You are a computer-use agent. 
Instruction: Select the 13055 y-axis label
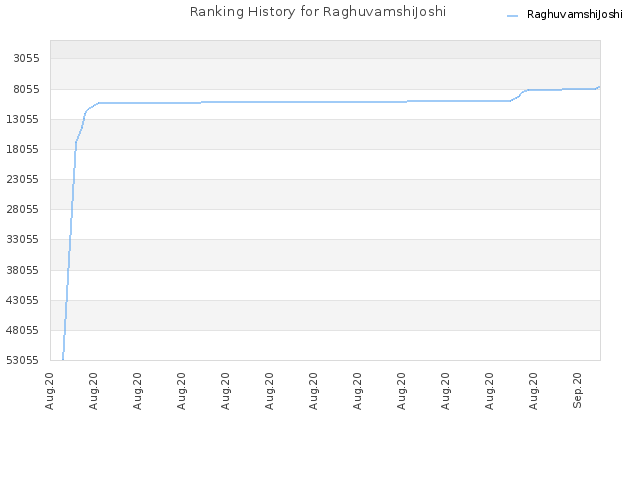(x=23, y=119)
